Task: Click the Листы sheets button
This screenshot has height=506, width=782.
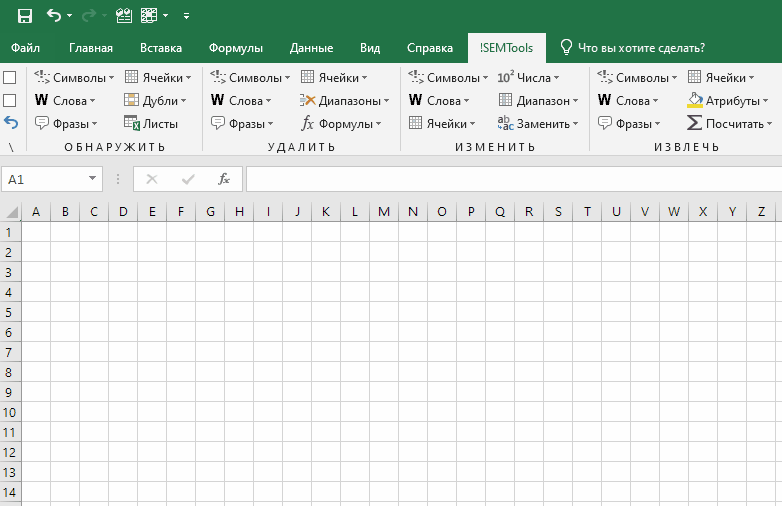Action: pos(151,124)
